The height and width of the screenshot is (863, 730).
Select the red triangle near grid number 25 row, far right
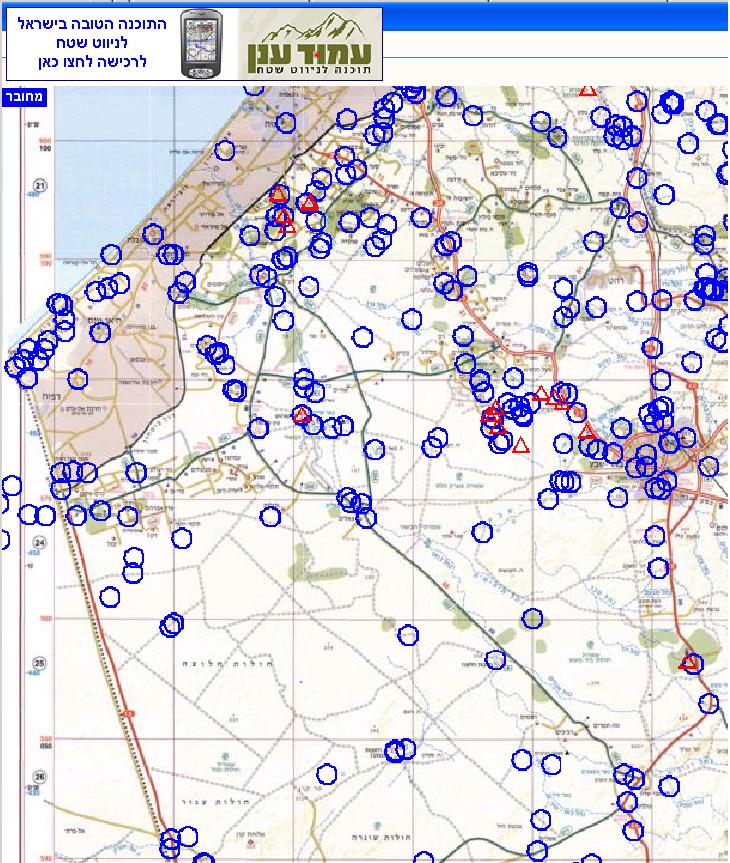(x=688, y=662)
